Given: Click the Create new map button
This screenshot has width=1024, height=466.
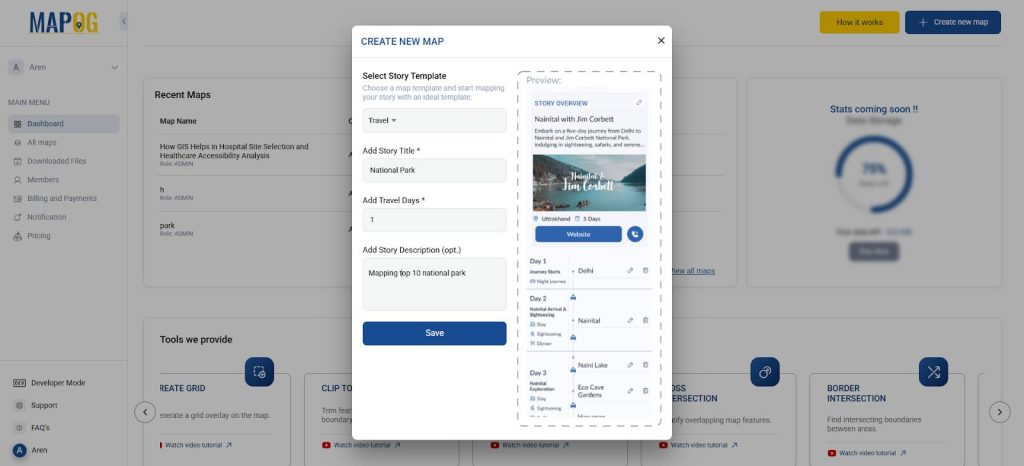Looking at the screenshot, I should [x=953, y=22].
